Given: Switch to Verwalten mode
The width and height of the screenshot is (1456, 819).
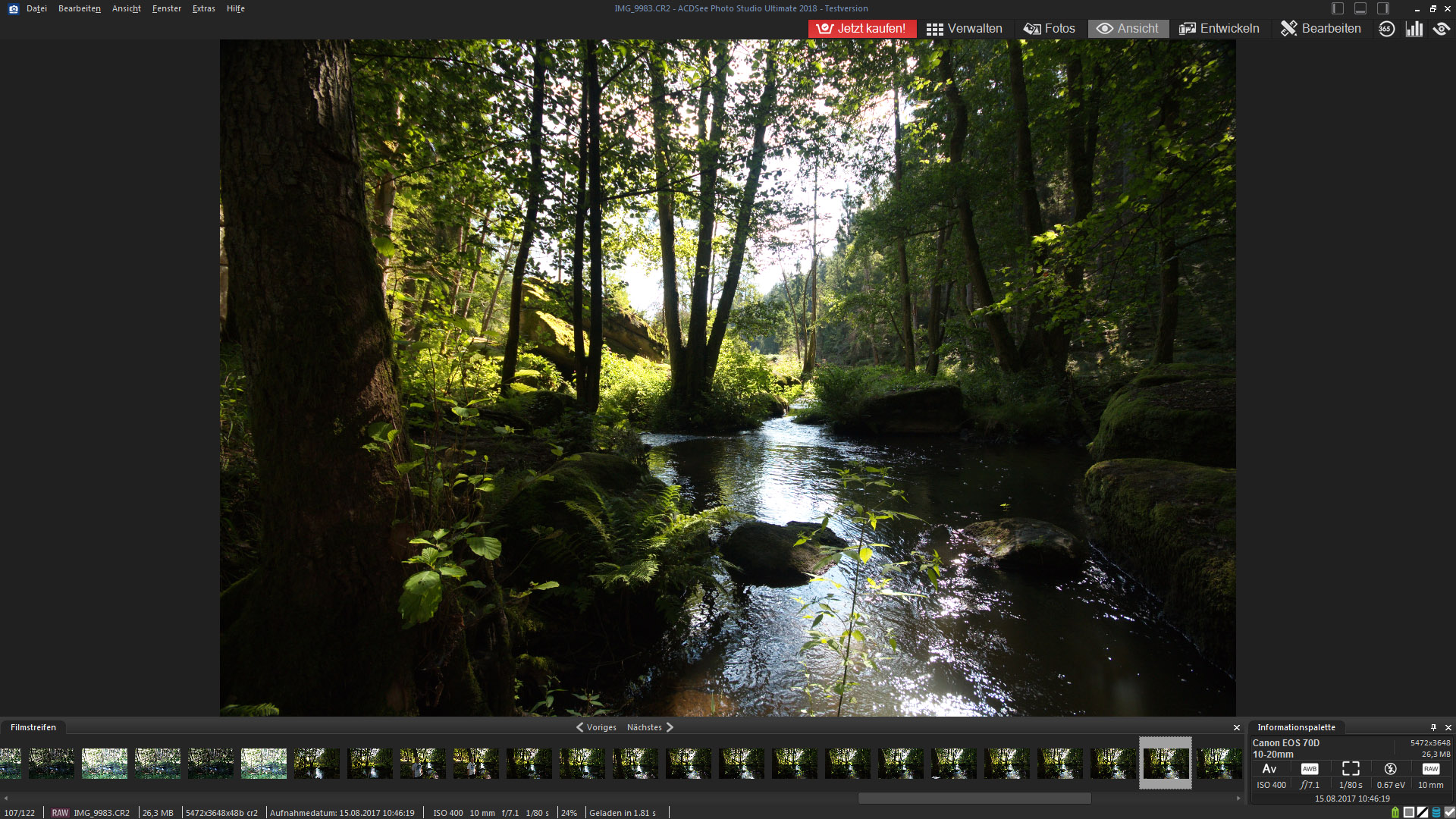Looking at the screenshot, I should 964,29.
